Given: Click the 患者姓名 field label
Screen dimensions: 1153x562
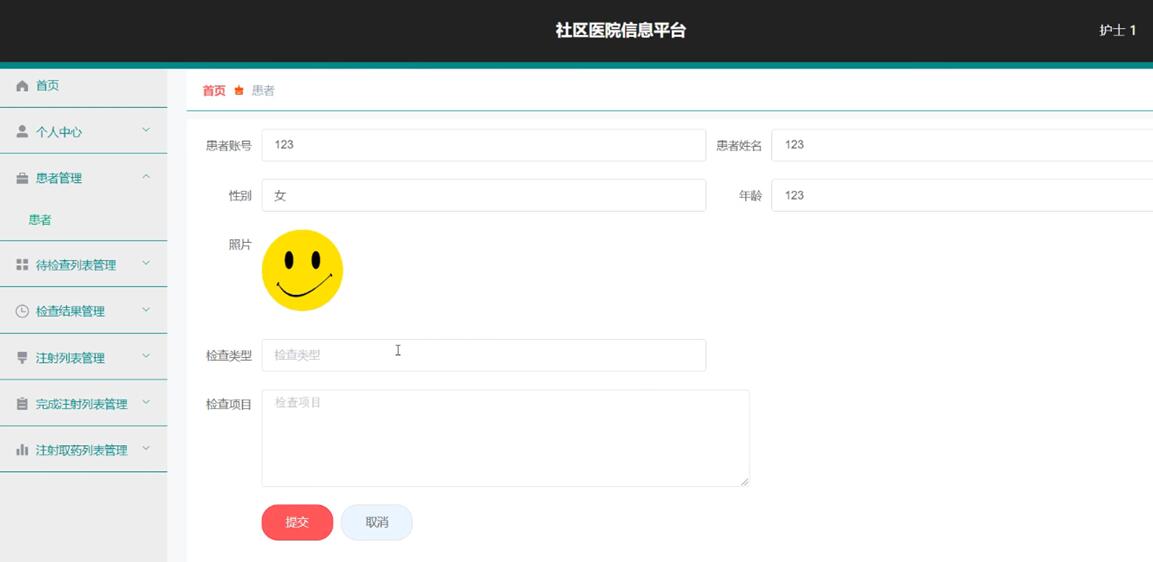Looking at the screenshot, I should [739, 146].
